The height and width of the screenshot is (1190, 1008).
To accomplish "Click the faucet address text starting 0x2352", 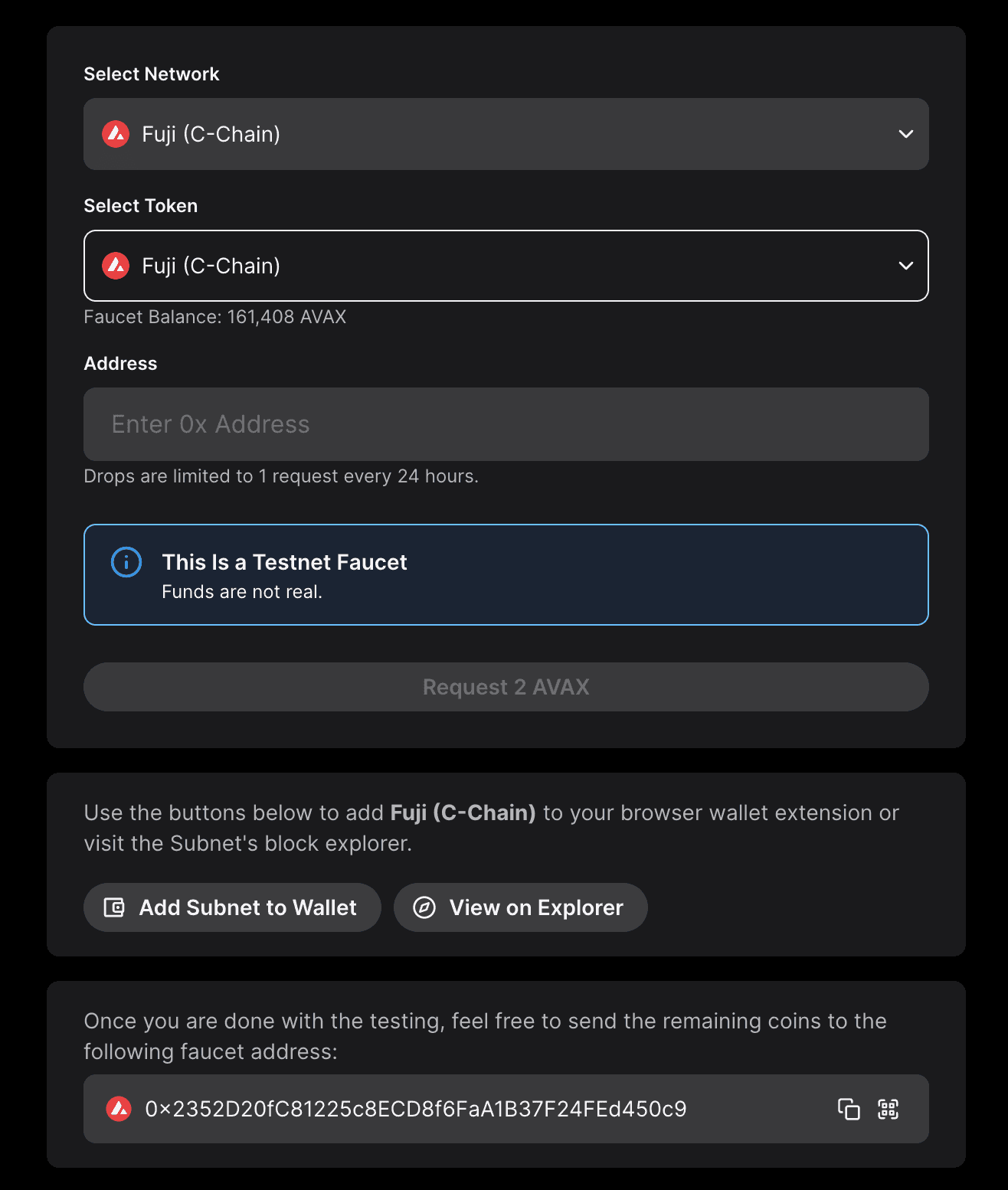I will click(x=416, y=1109).
